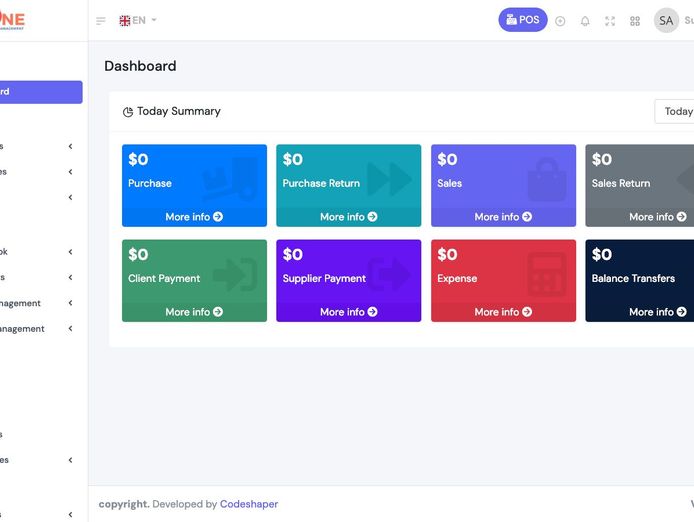Expand the sidebar item ending 'nagement' chevron
Screen dimensions: 694x522
(70, 303)
